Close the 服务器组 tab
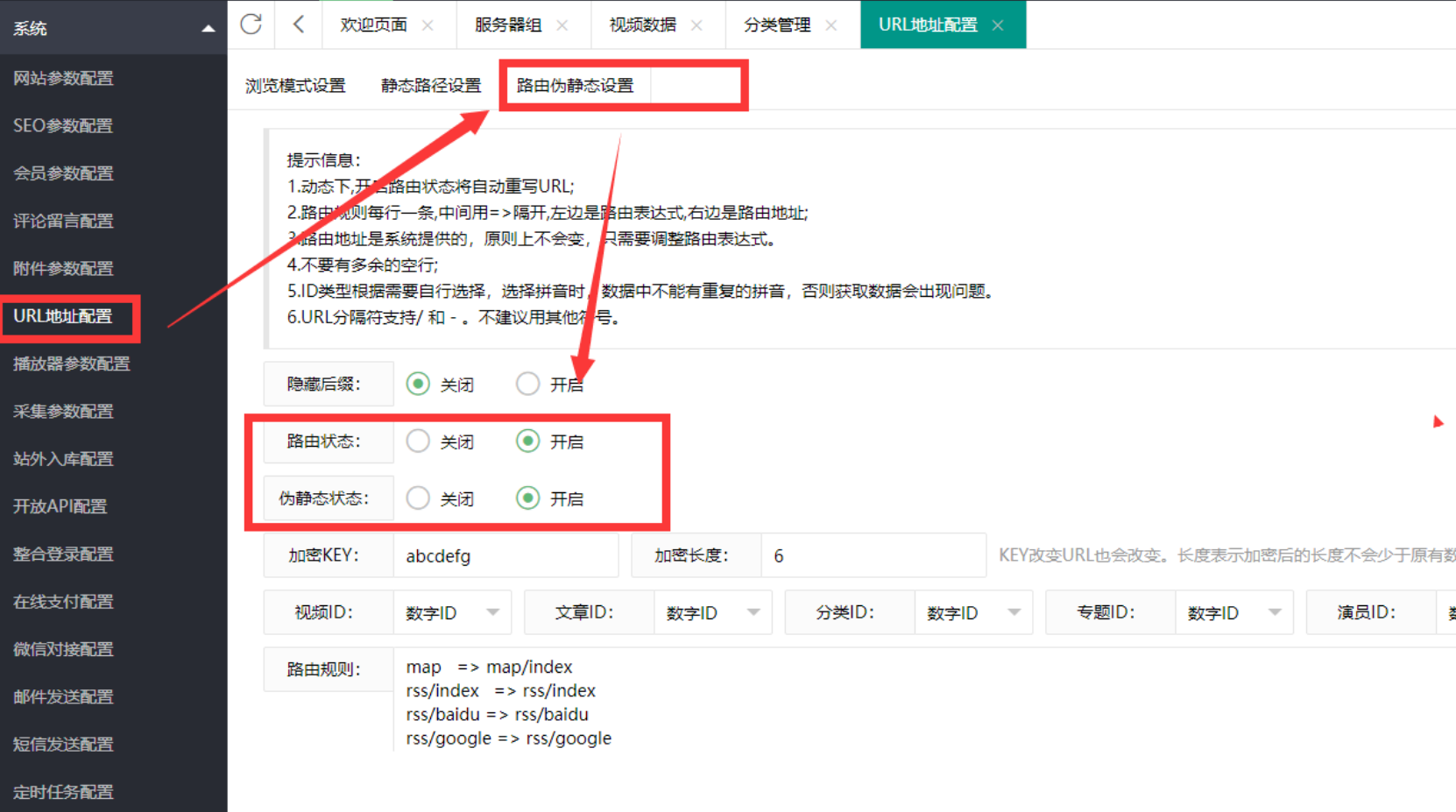 (x=562, y=25)
